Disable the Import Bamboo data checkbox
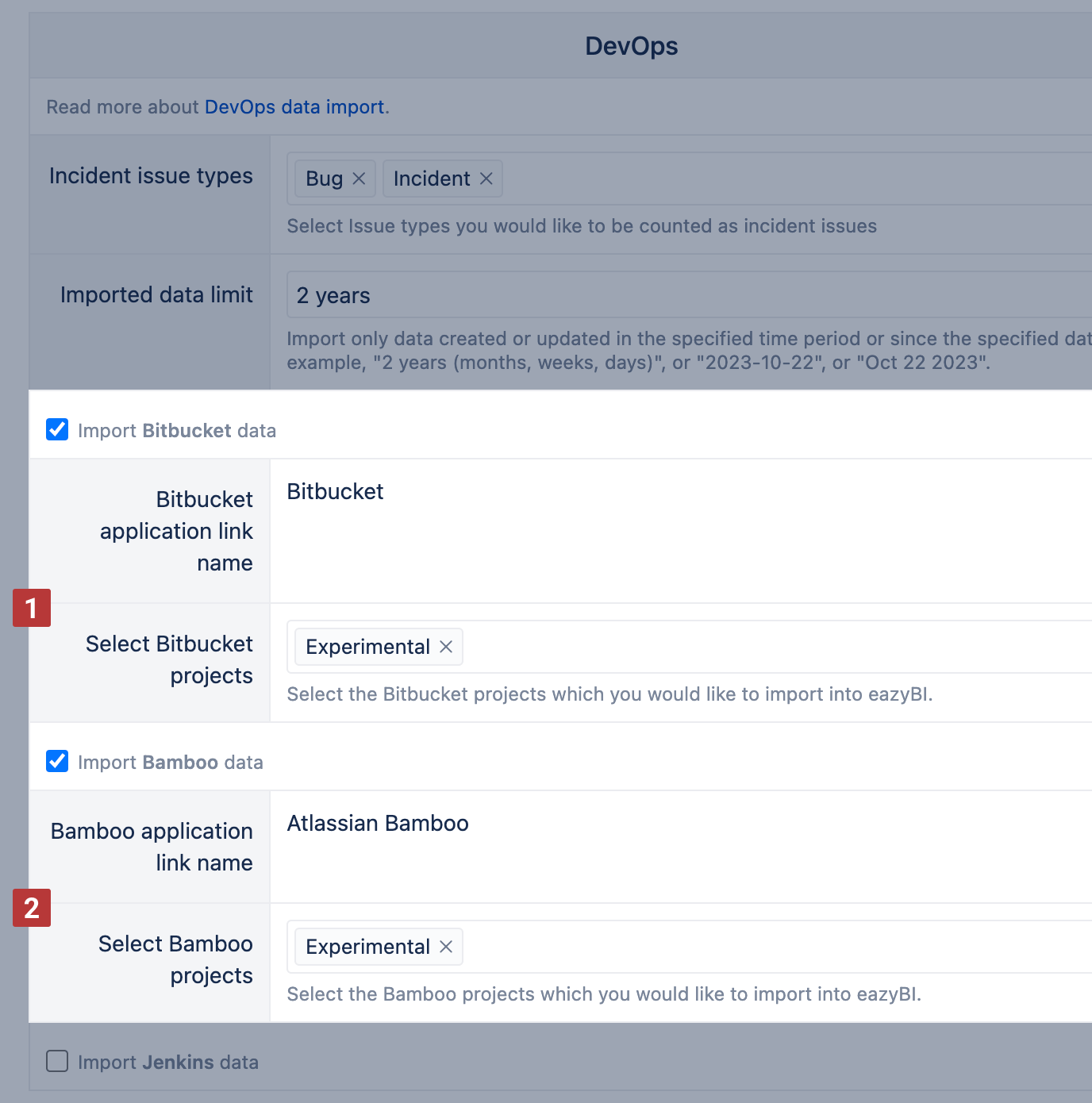Screen dimensions: 1092x1103 click(57, 762)
